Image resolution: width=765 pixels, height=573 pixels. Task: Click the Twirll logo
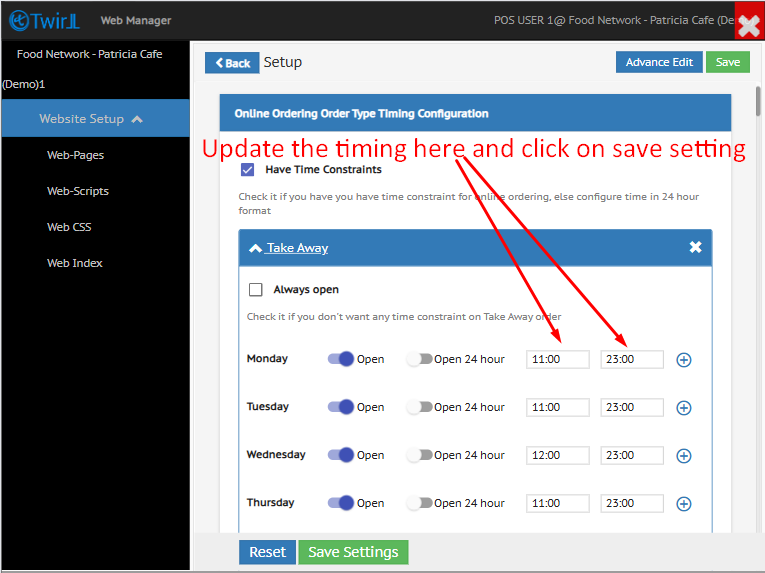click(45, 20)
